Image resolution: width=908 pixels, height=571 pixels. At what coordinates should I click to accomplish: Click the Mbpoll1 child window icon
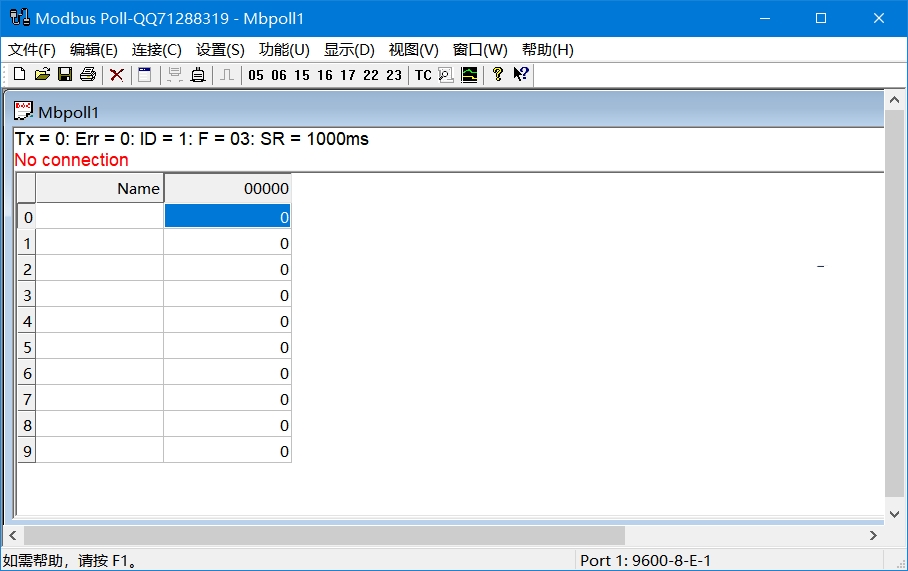pyautogui.click(x=23, y=111)
